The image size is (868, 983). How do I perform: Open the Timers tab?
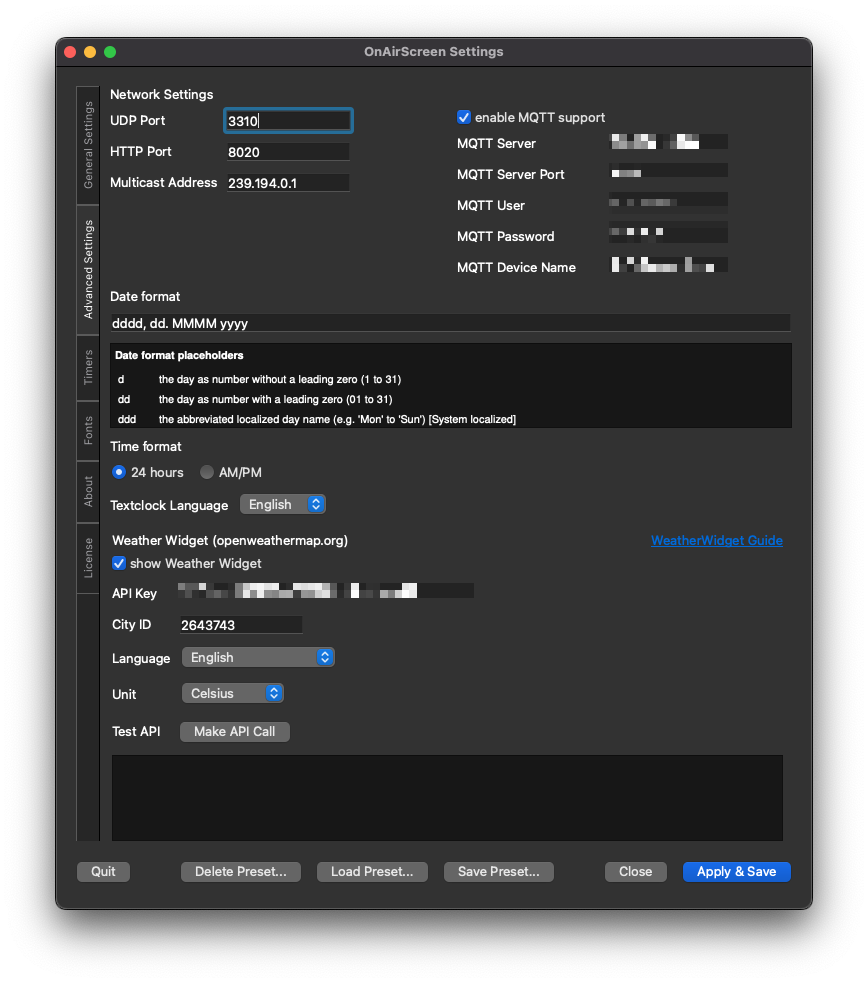pyautogui.click(x=88, y=367)
